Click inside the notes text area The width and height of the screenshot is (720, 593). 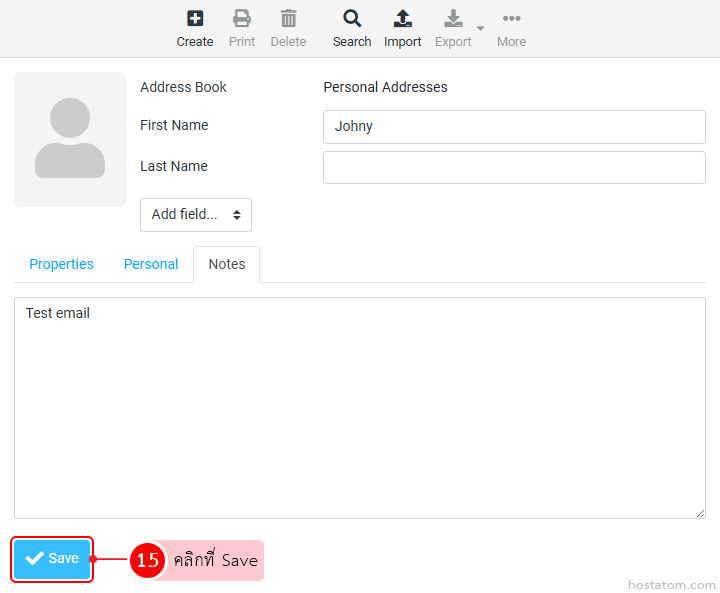coord(360,408)
